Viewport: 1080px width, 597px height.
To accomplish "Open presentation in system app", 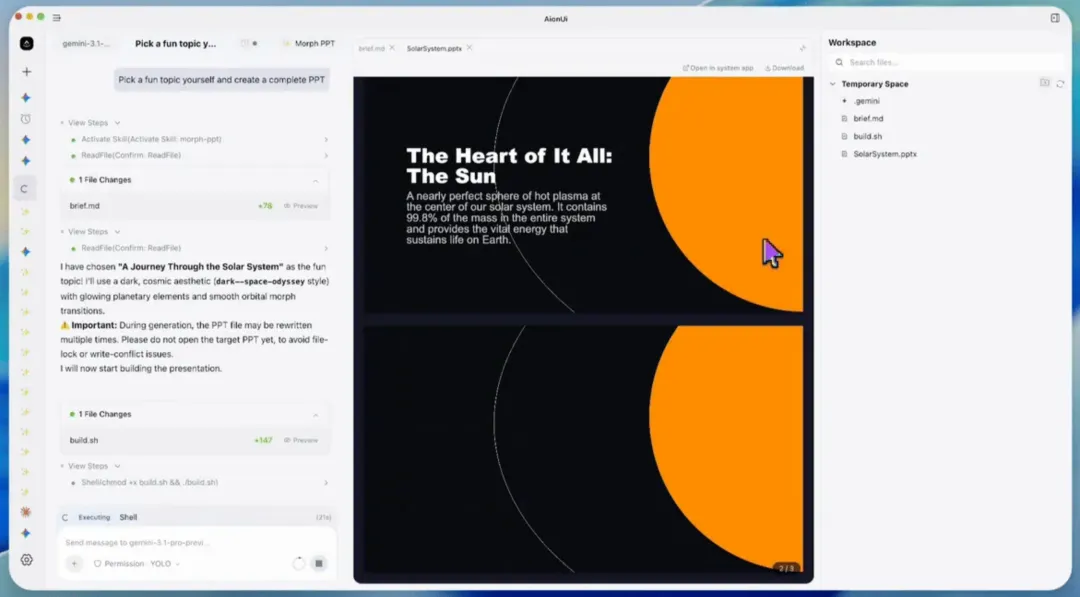I will 718,68.
